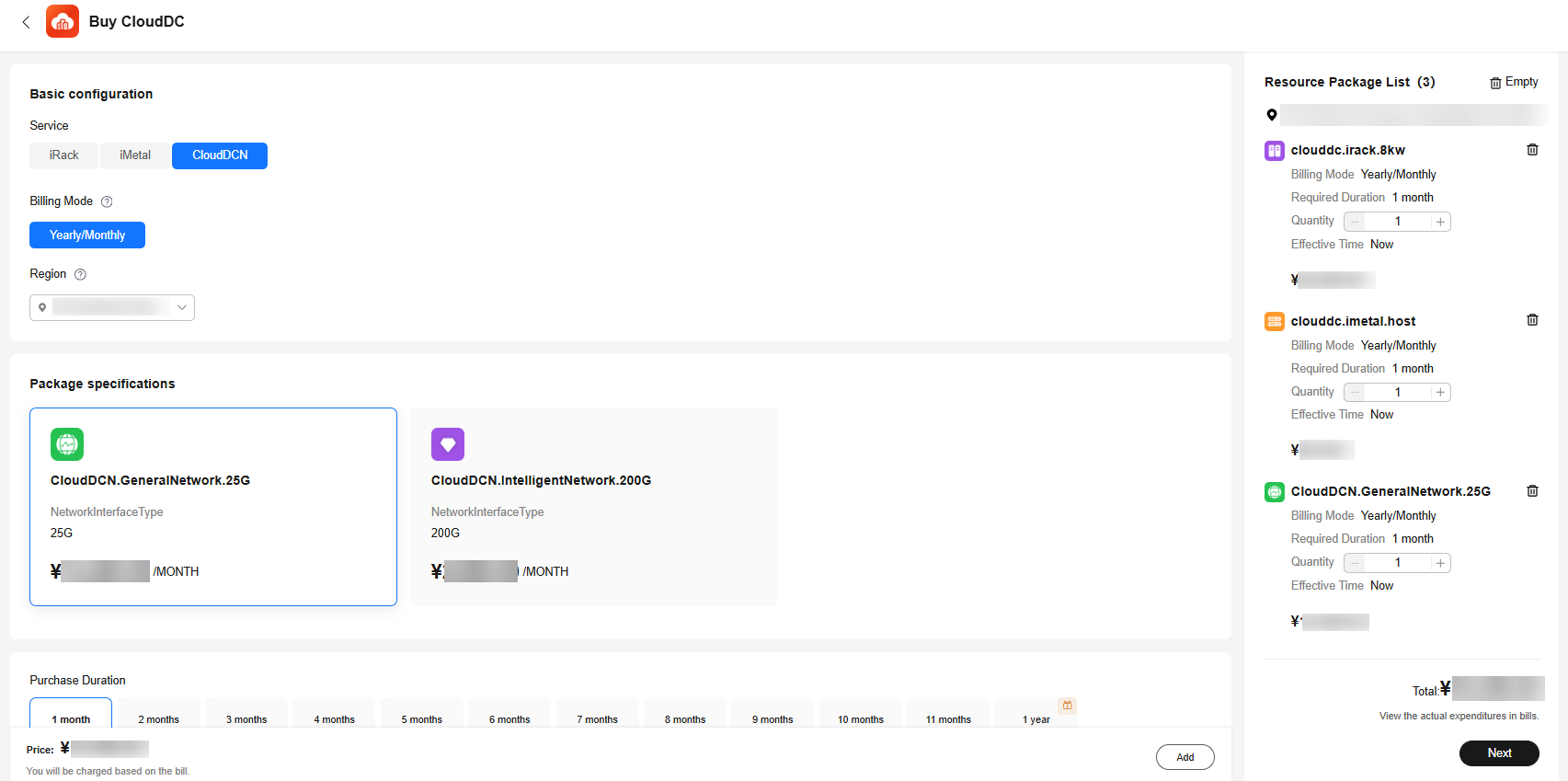The image size is (1568, 781).
Task: Choose 8 months purchase duration
Action: tap(685, 714)
